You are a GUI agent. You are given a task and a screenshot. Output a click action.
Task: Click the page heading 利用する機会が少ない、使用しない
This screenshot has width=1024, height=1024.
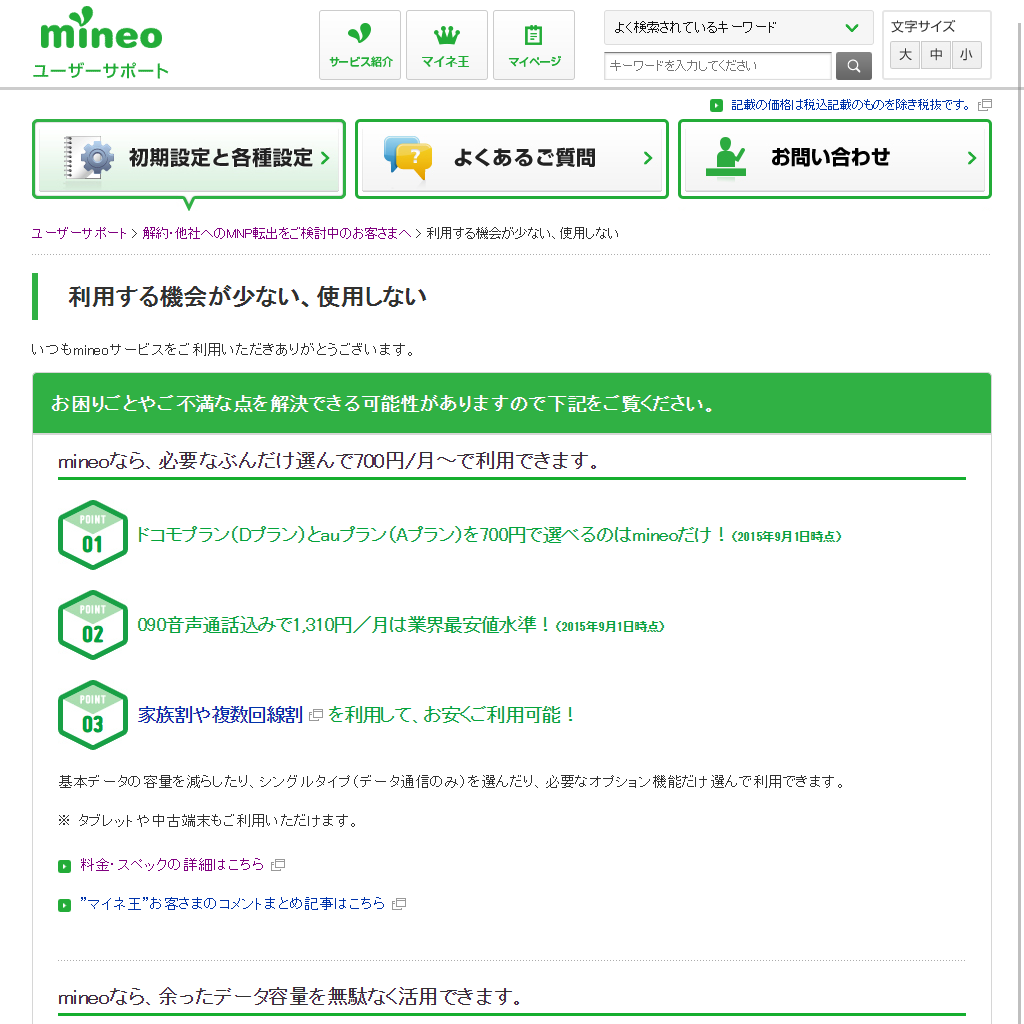[247, 297]
